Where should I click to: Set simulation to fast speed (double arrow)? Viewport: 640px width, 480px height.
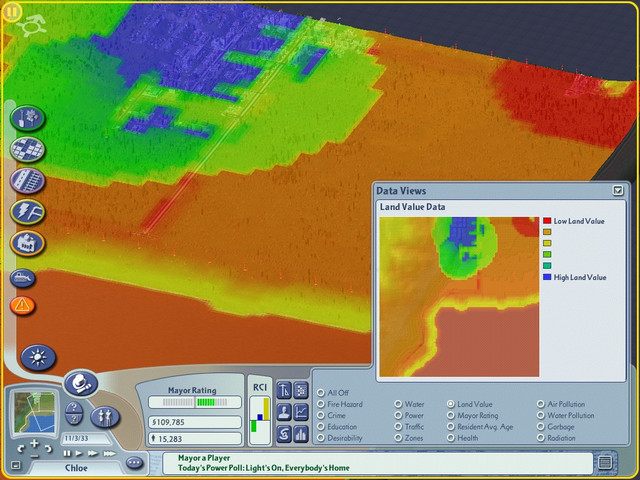click(93, 453)
